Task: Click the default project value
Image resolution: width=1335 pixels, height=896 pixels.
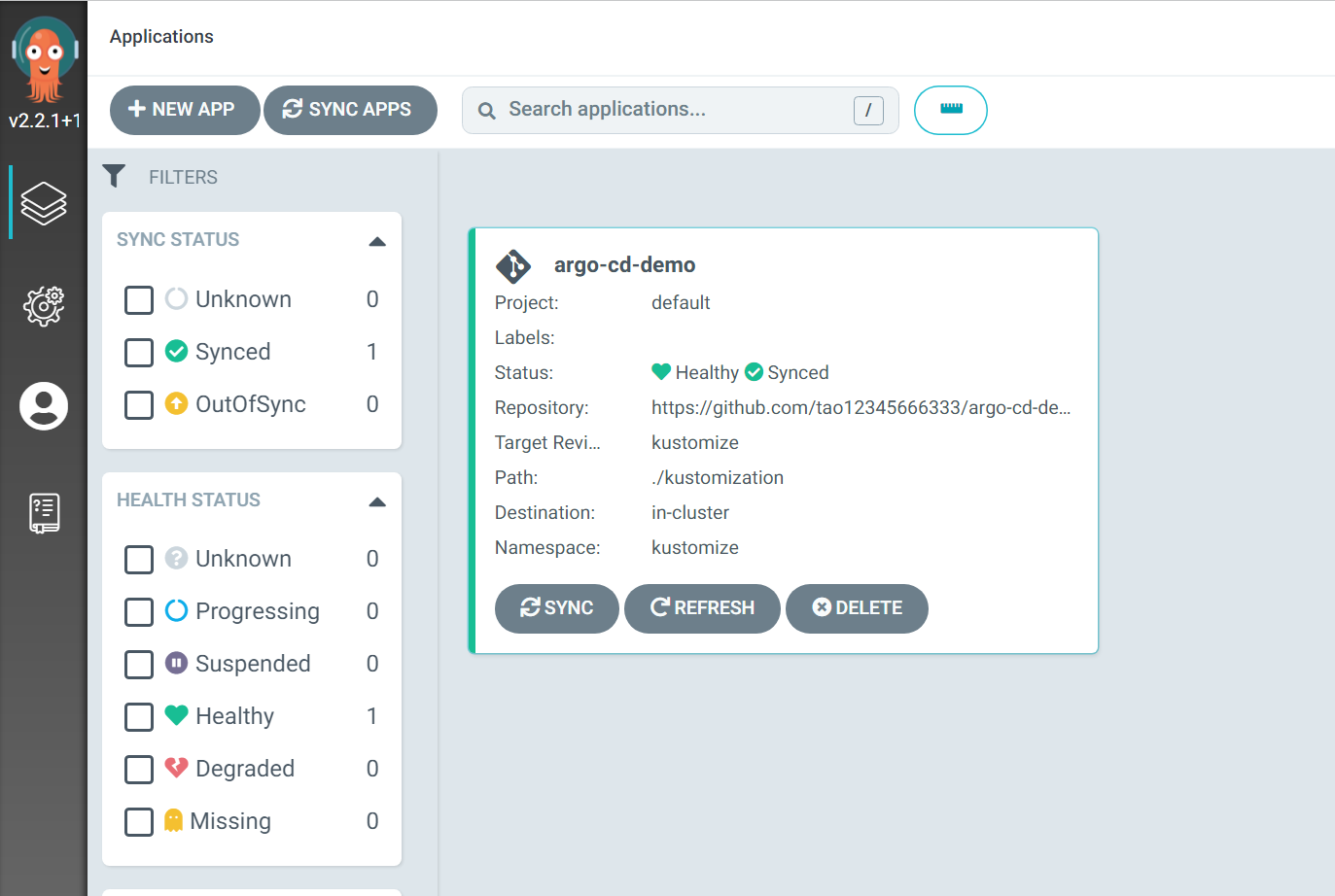Action: [x=681, y=303]
